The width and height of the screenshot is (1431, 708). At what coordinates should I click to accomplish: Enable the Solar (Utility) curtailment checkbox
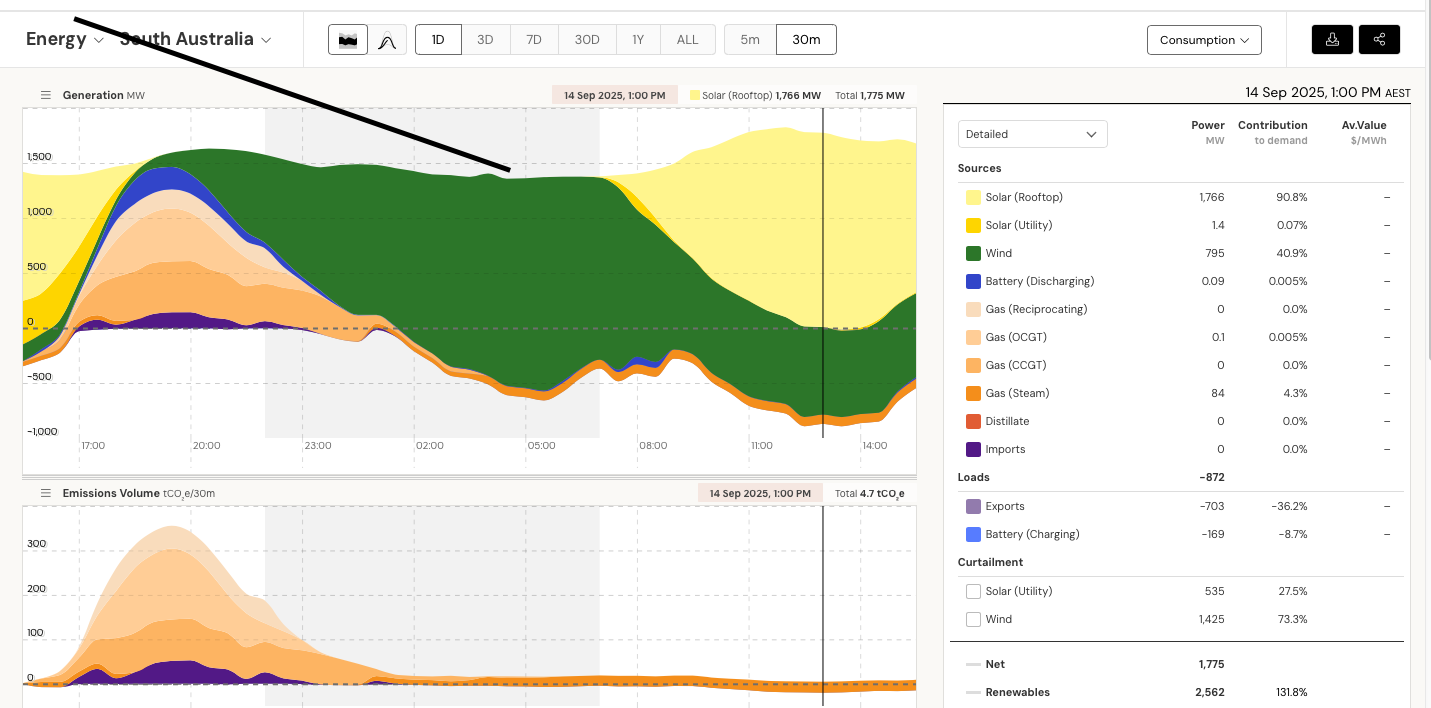(973, 591)
